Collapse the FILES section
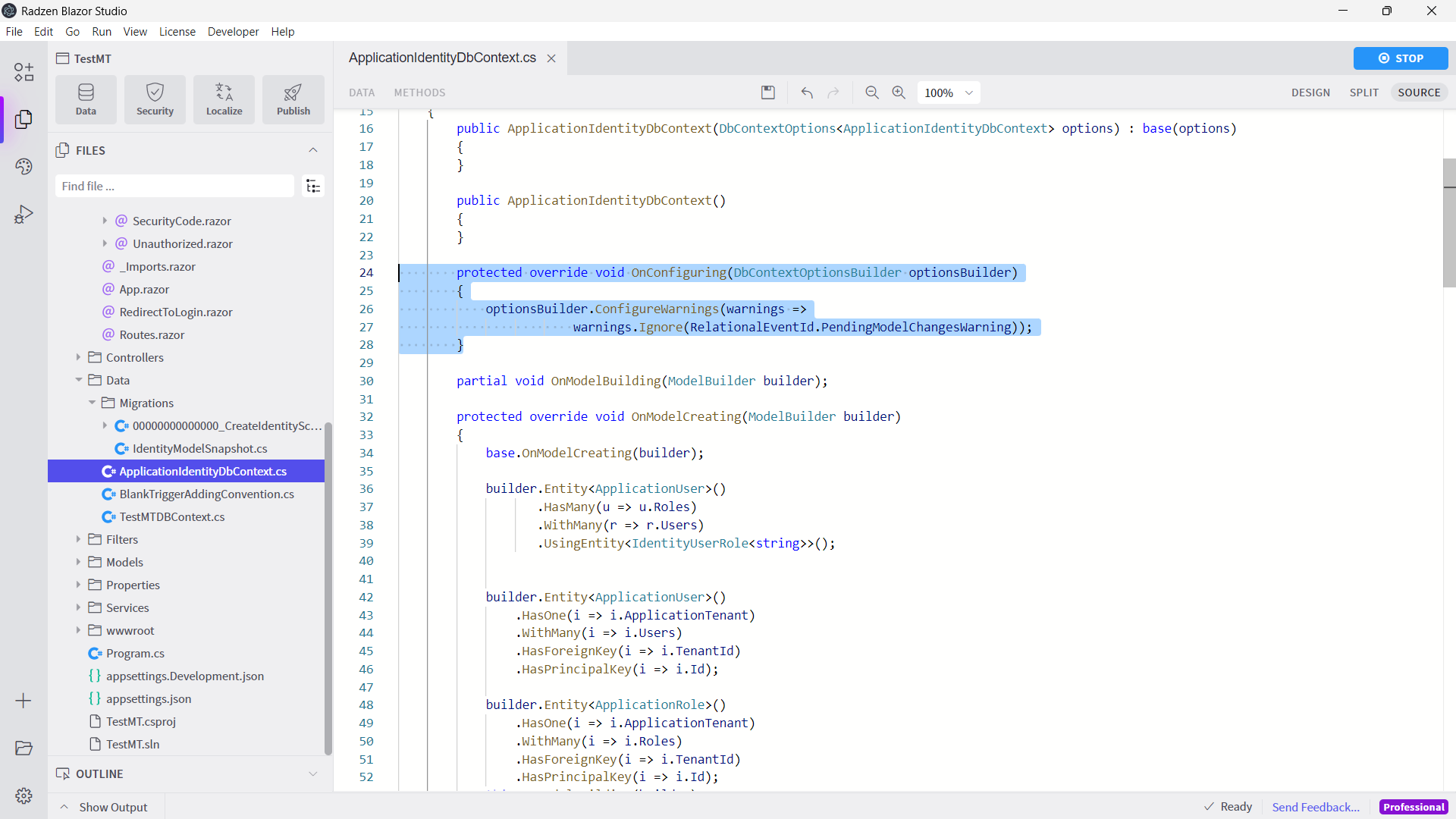This screenshot has height=819, width=1456. 312,150
